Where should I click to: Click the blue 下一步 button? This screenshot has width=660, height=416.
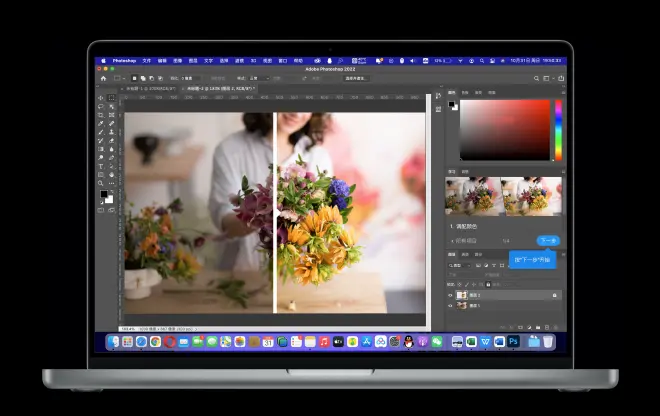coord(548,240)
